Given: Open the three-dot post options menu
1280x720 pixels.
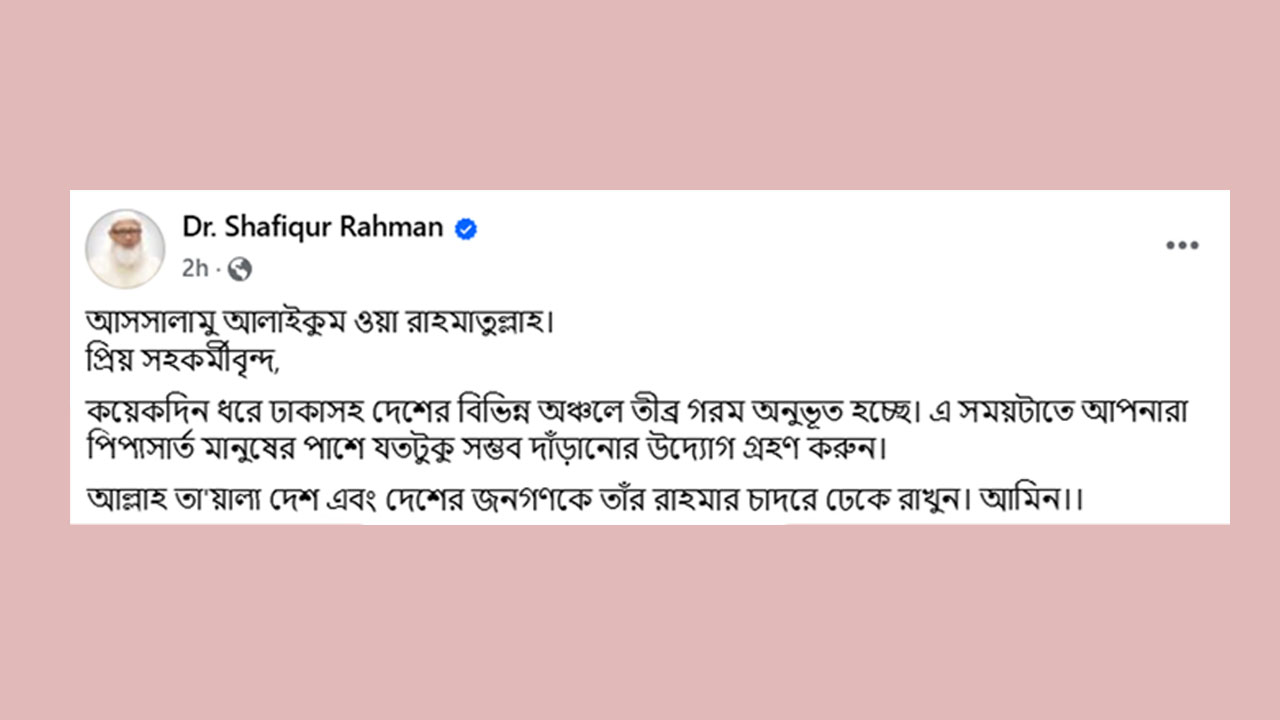Looking at the screenshot, I should click(x=1182, y=246).
